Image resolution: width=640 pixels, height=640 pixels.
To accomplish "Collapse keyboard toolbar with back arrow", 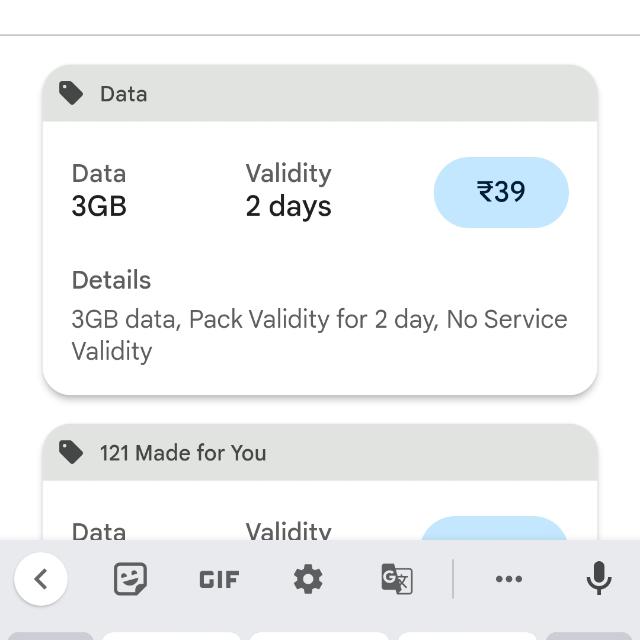I will click(x=41, y=579).
